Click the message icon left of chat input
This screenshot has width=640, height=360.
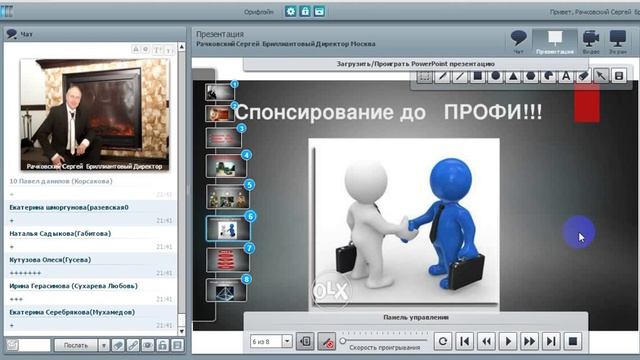tap(12, 345)
